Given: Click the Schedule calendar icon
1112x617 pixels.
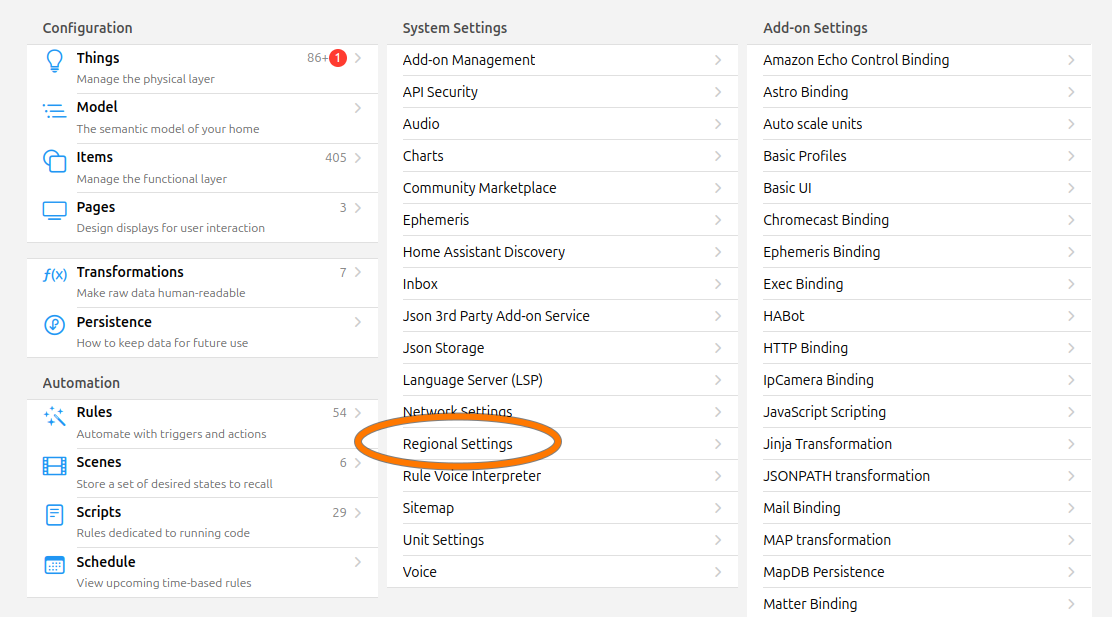Looking at the screenshot, I should pyautogui.click(x=55, y=565).
